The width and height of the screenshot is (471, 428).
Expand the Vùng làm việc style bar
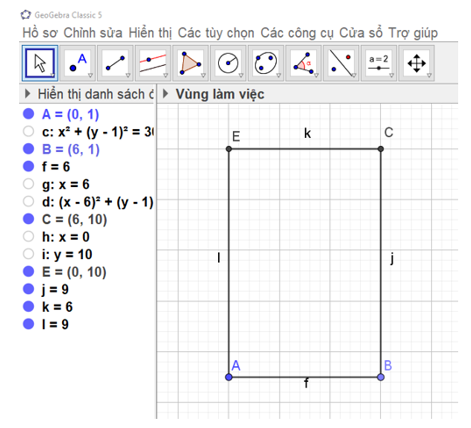165,94
